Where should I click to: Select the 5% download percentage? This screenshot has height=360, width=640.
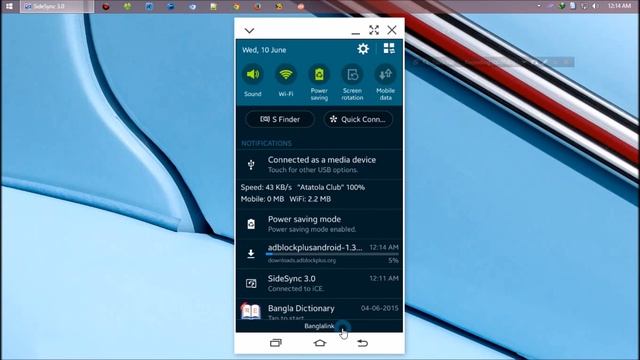tap(393, 260)
